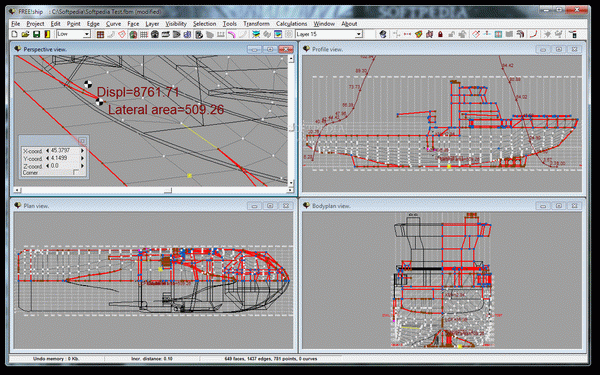Tick the Corner checkbox in the coordinates panel
Screen dimensions: 600x375
click(76, 173)
